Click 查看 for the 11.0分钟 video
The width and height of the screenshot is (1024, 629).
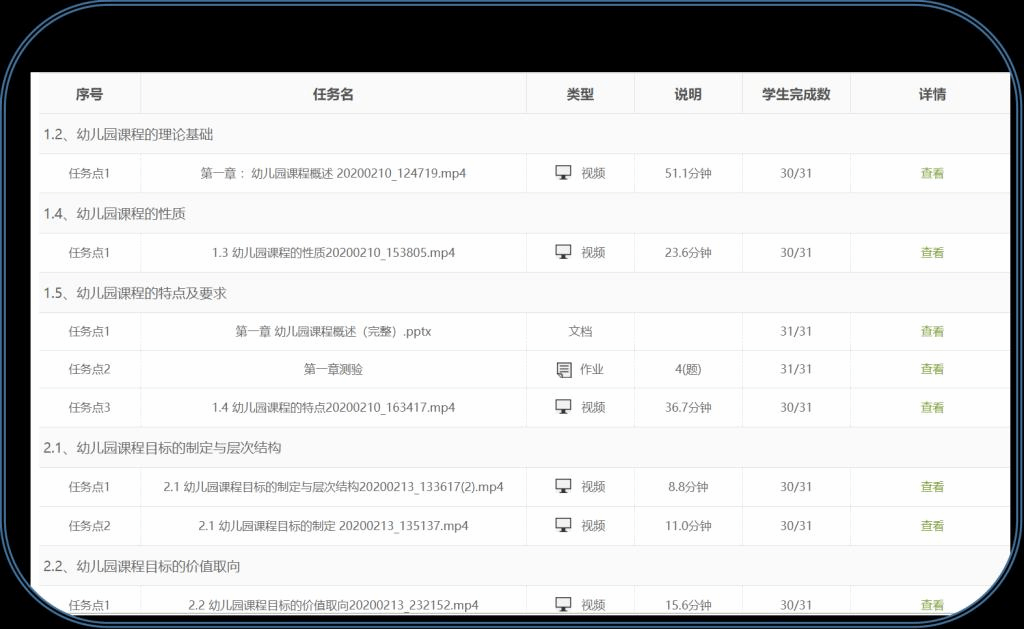click(x=932, y=526)
